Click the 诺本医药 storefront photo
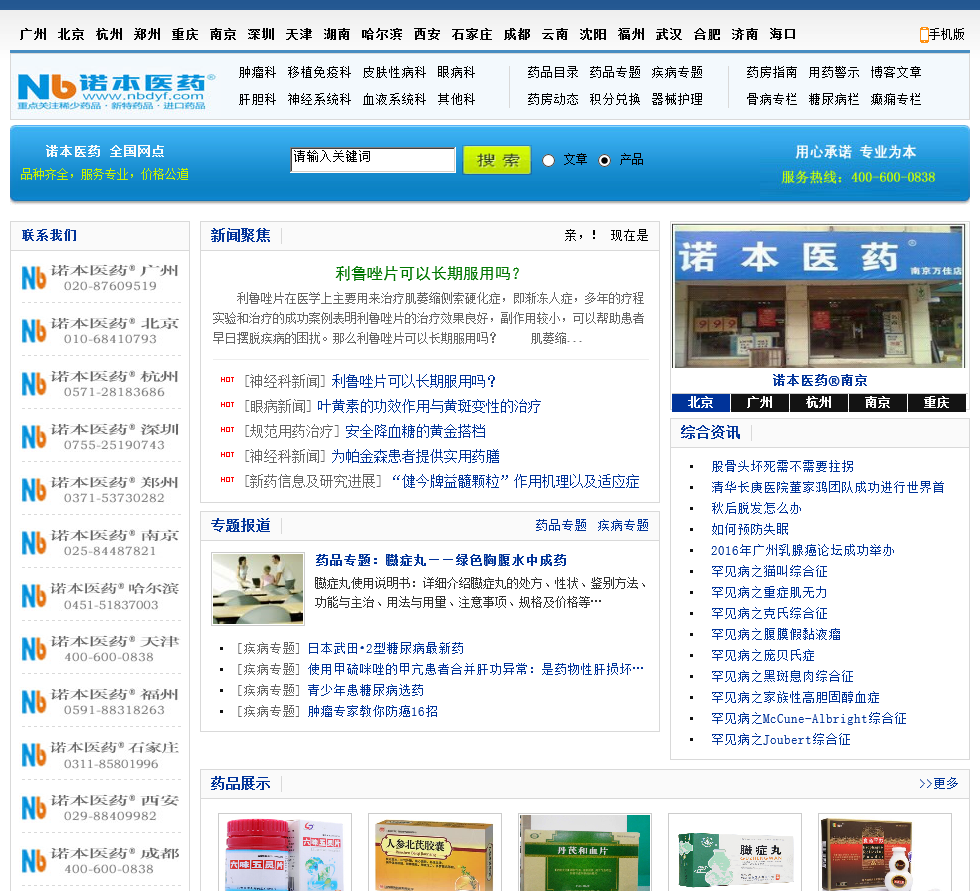 [819, 296]
